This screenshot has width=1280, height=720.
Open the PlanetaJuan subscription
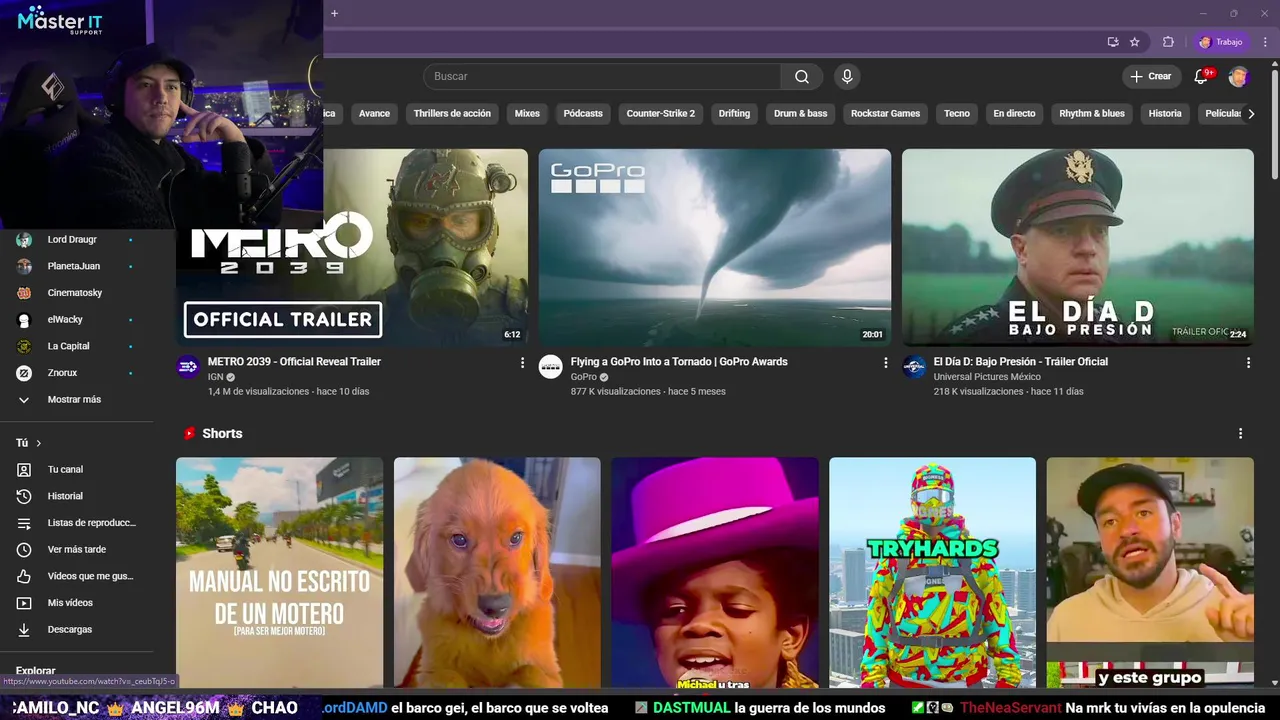[x=76, y=266]
